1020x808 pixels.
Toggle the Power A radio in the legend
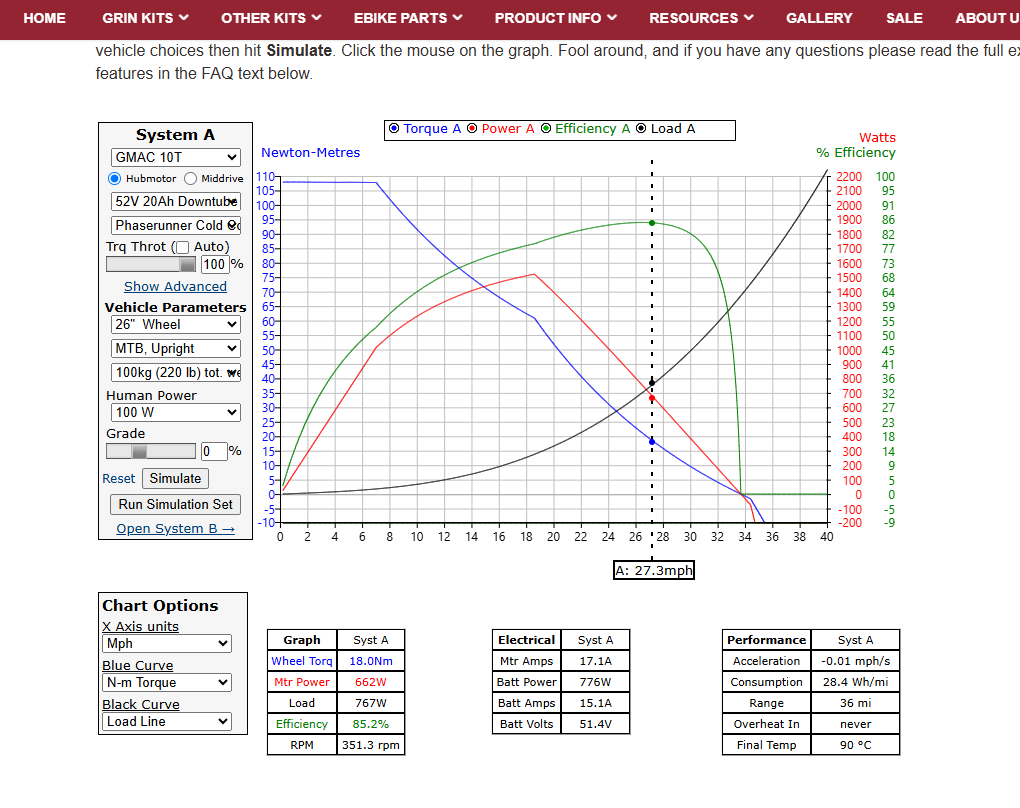[472, 128]
